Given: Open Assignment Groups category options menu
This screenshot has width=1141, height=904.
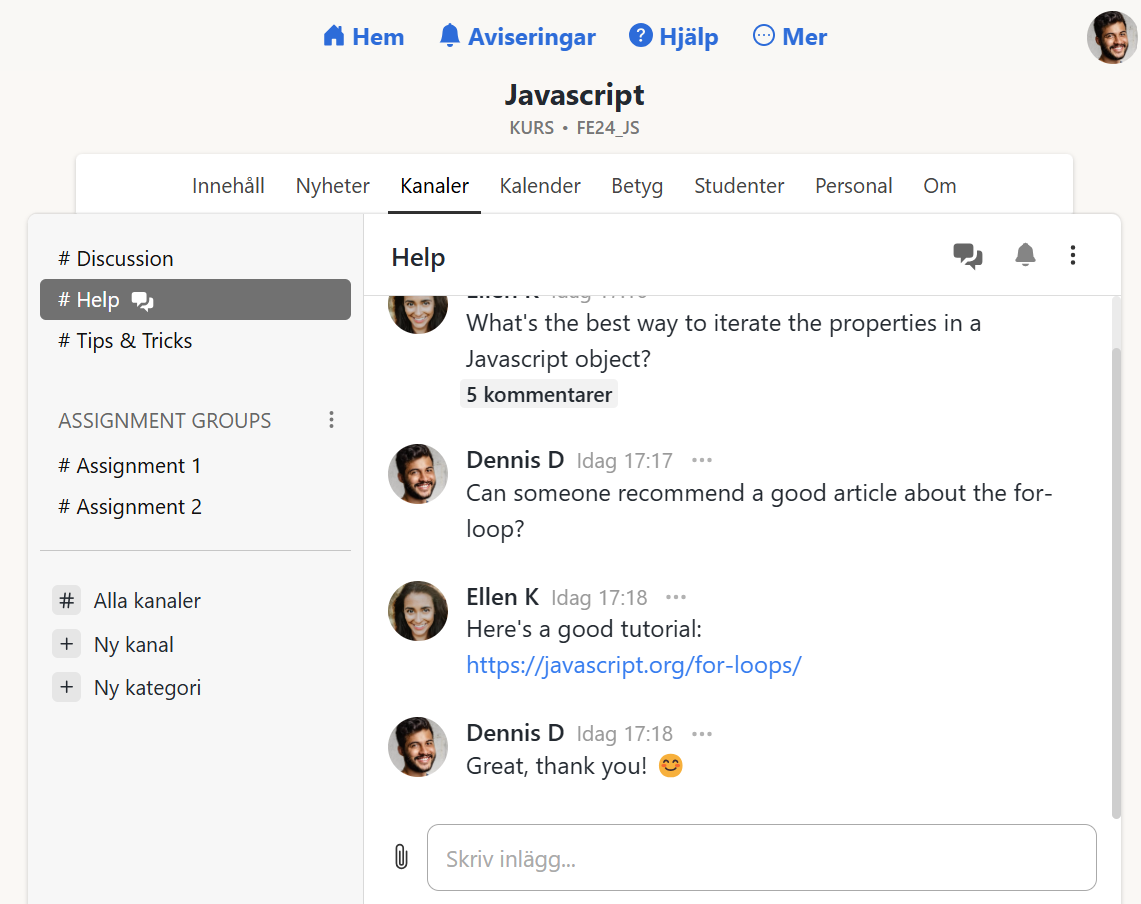Looking at the screenshot, I should tap(332, 420).
